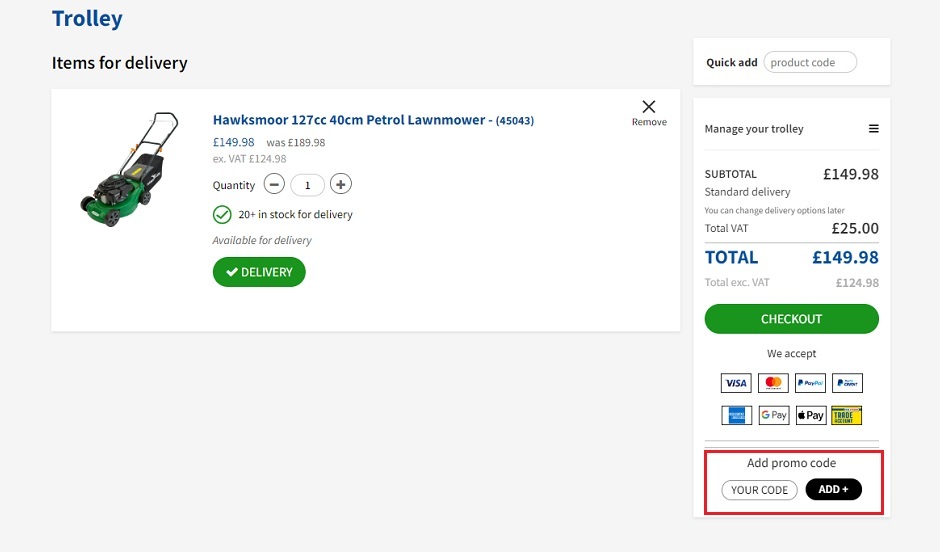Click the quantity value field
Image resolution: width=940 pixels, height=552 pixels.
point(308,185)
